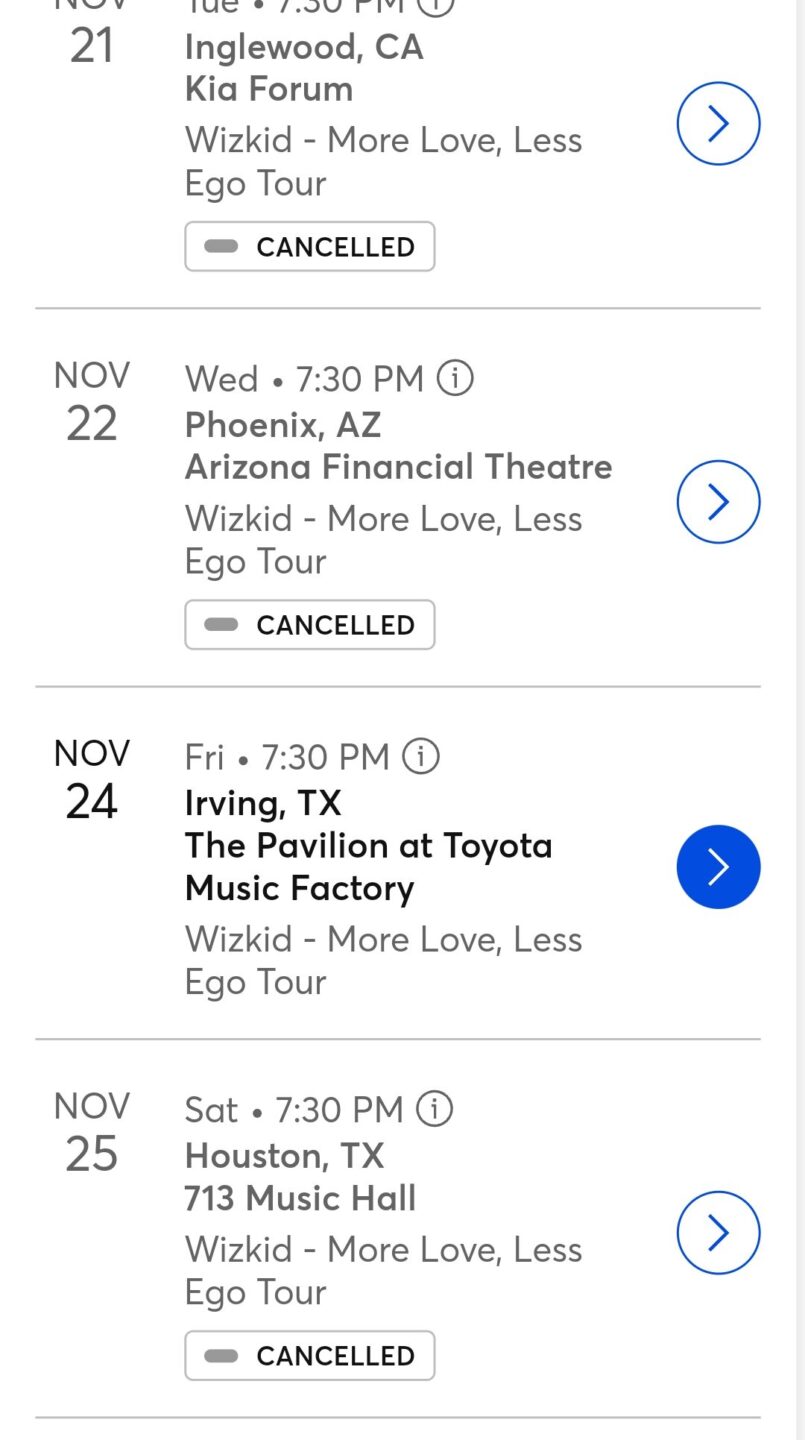Show info icon for Inglewood 7:30 PM

pos(435,5)
